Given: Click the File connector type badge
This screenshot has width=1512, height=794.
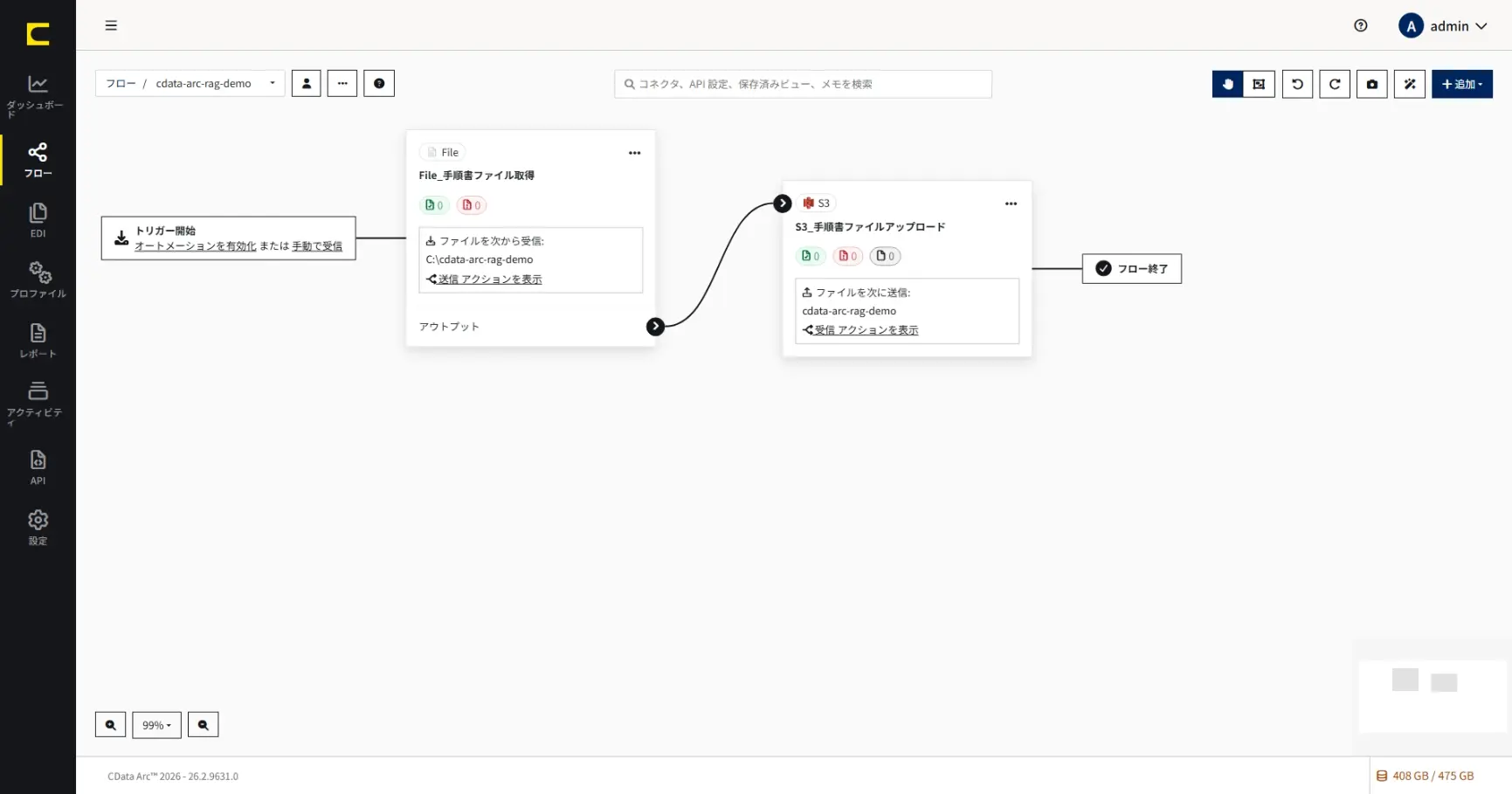Looking at the screenshot, I should click(443, 152).
